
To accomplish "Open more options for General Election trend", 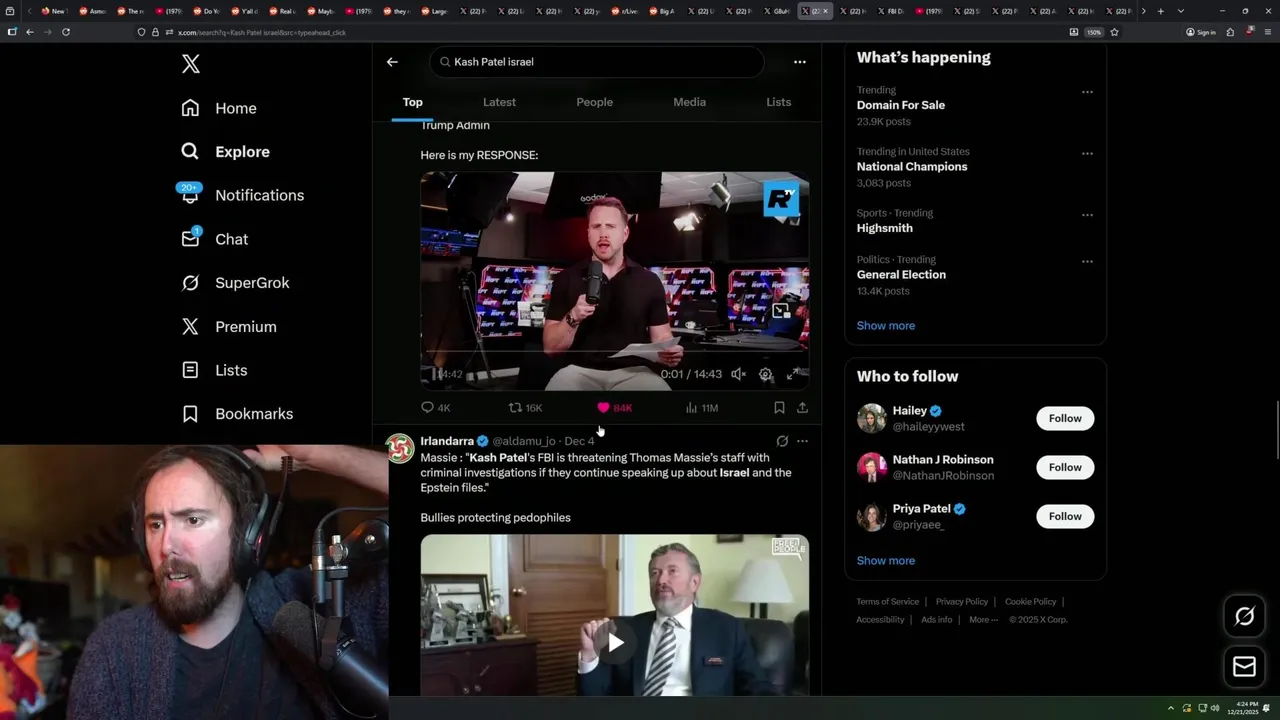I will (1087, 262).
